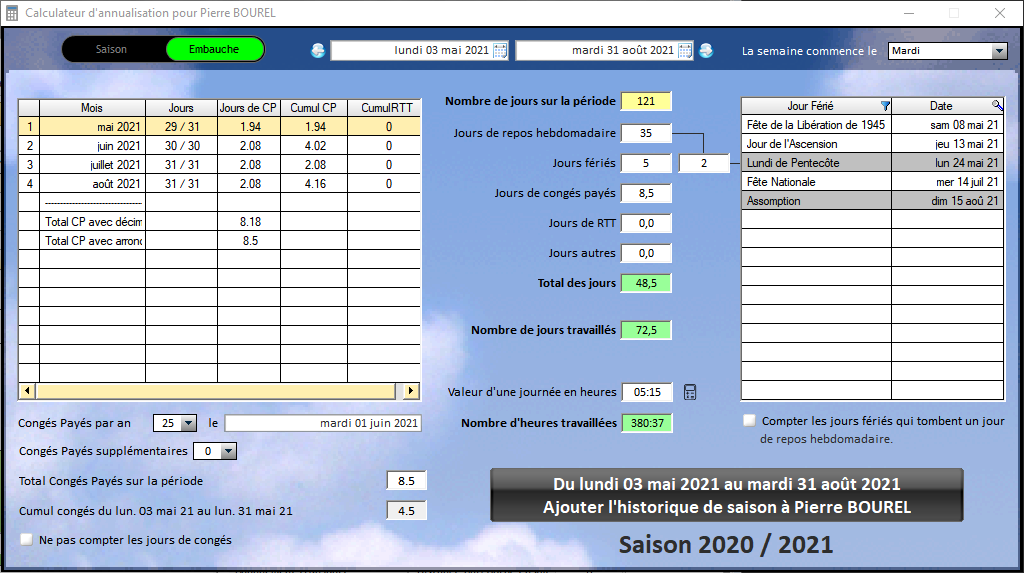Select the 'août 2021' row cell

(93, 184)
